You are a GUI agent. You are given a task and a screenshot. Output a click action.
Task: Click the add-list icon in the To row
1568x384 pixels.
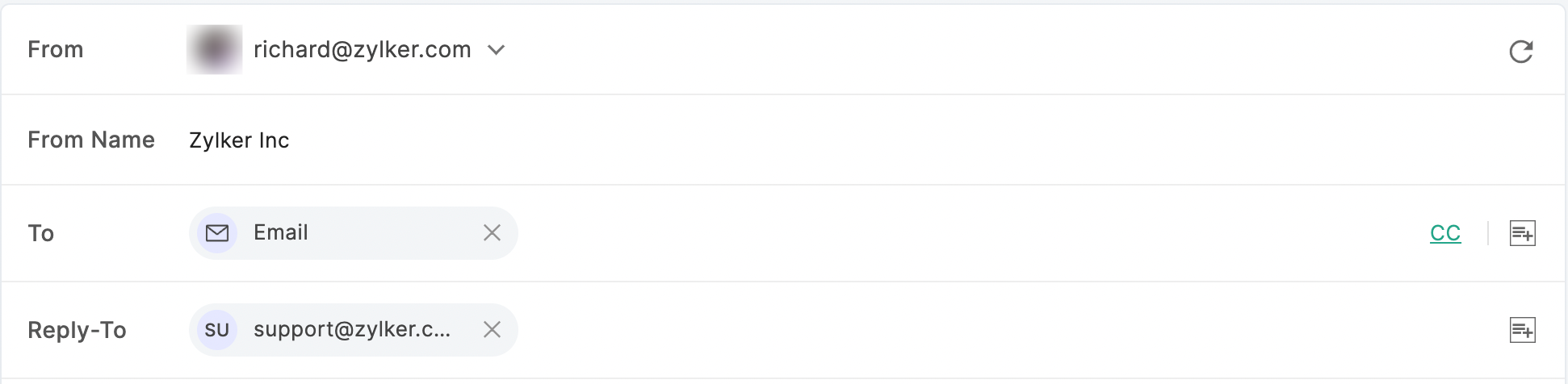(x=1522, y=233)
